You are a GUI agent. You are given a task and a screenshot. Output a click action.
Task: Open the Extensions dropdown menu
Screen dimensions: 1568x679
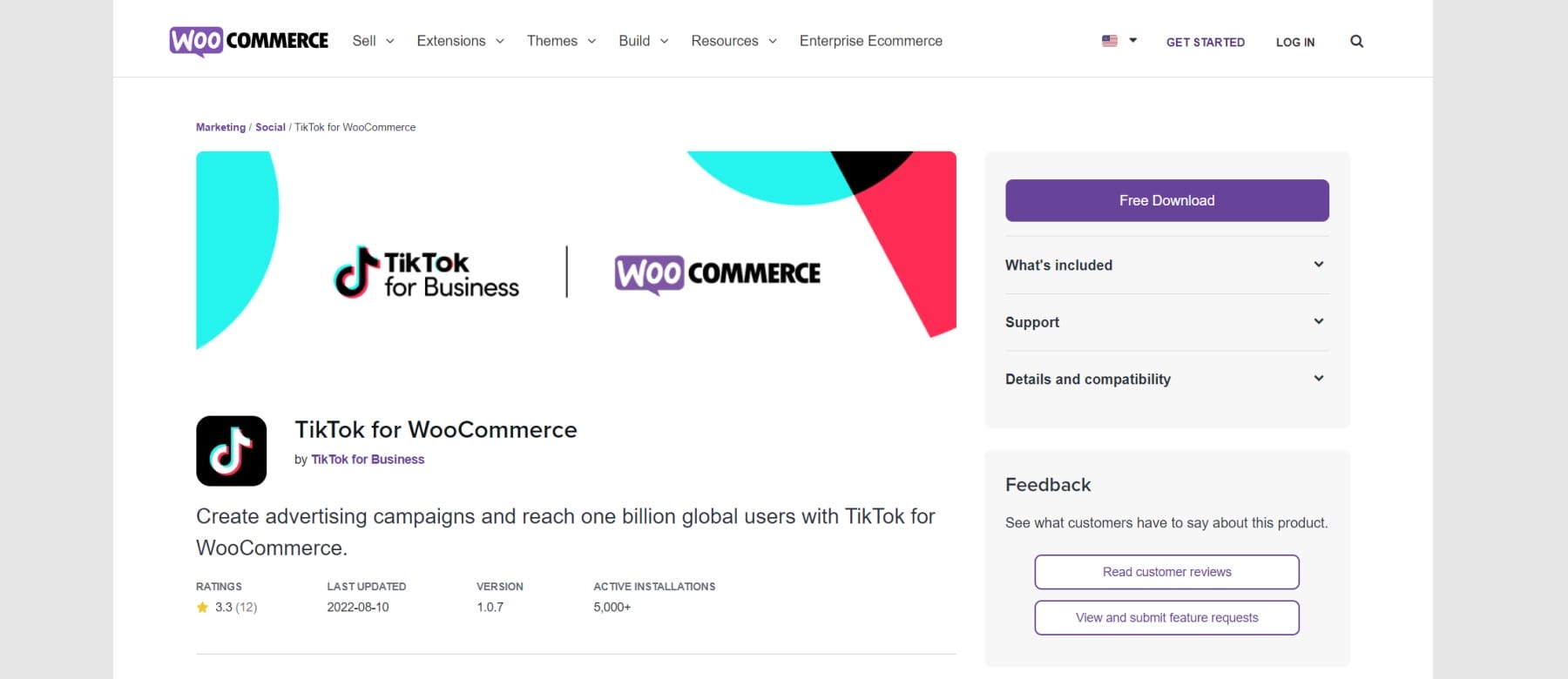coord(451,41)
